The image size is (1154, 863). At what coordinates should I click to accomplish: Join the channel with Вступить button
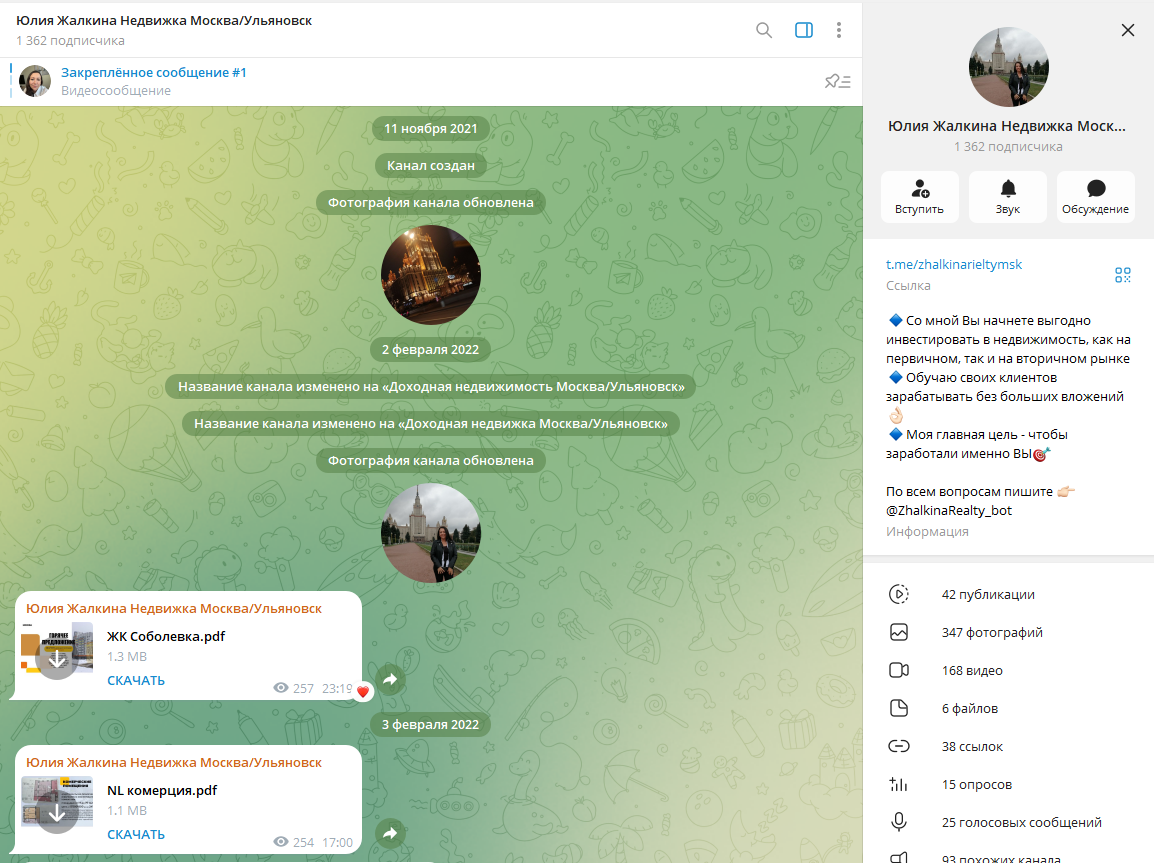pos(919,196)
